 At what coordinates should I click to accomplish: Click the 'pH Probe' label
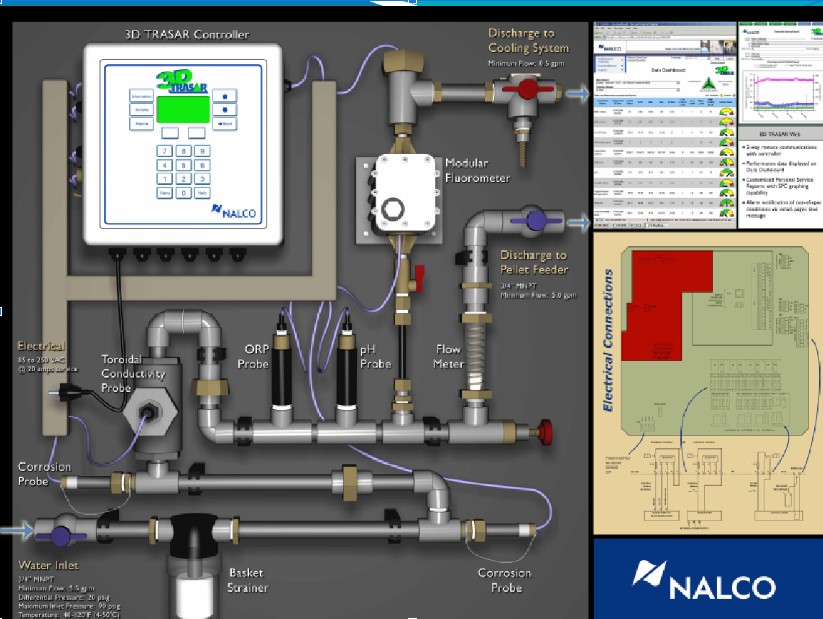[x=375, y=356]
